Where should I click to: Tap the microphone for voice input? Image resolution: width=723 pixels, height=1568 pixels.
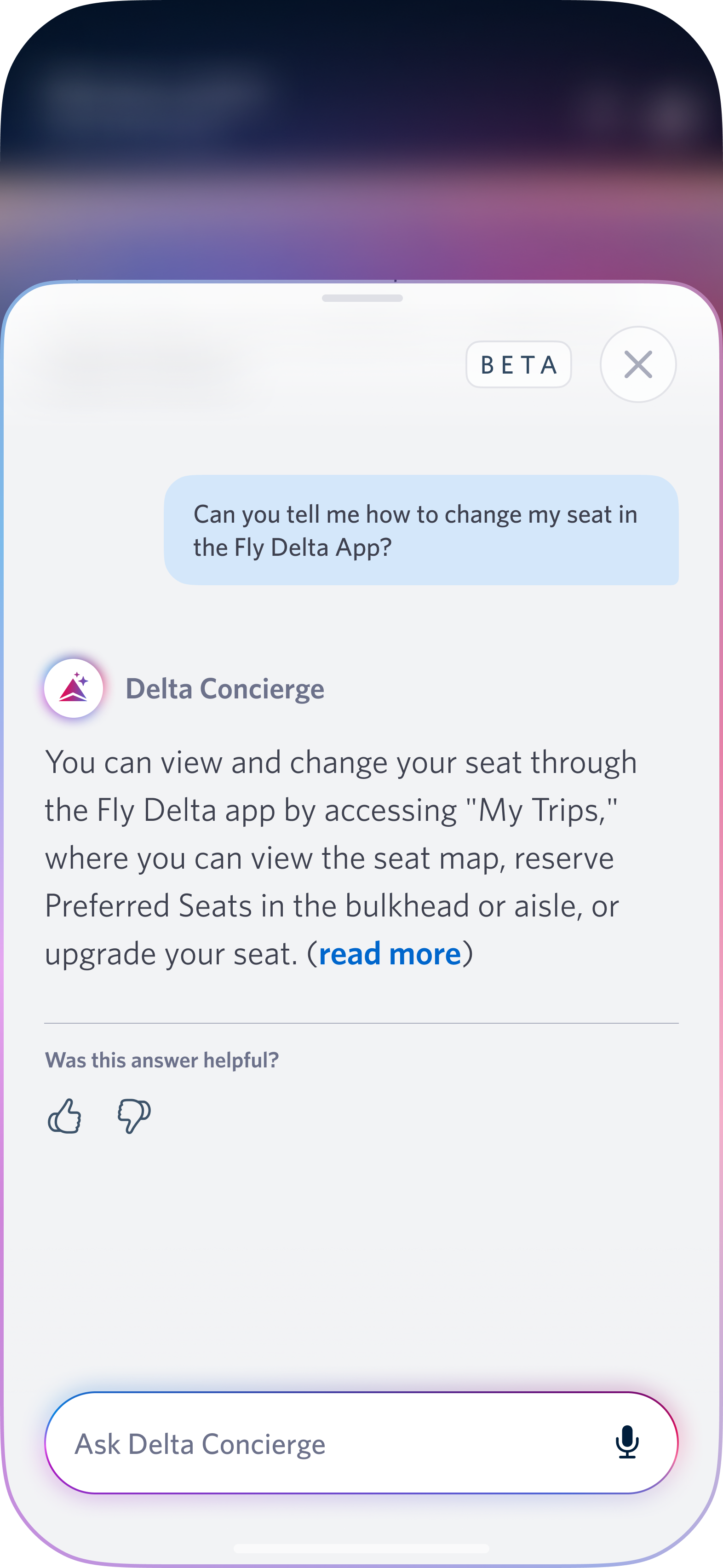click(627, 1442)
